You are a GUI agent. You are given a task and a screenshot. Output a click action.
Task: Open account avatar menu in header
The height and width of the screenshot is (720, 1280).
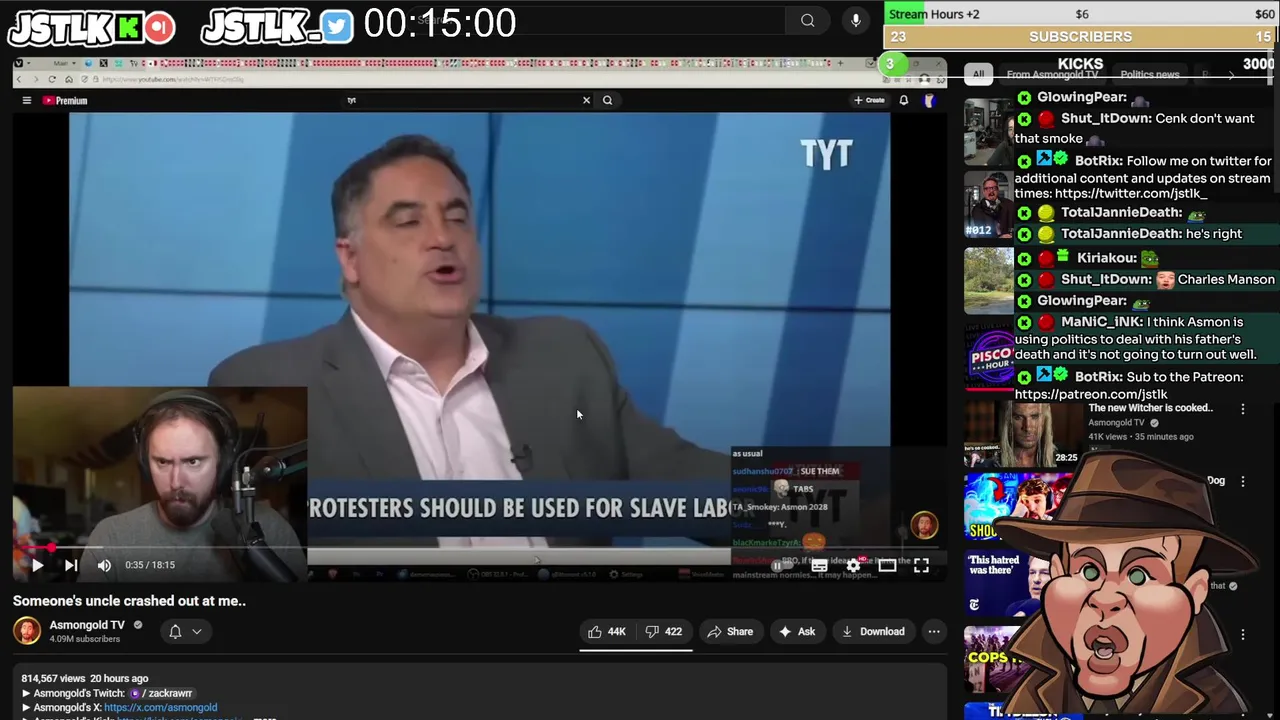coord(930,100)
